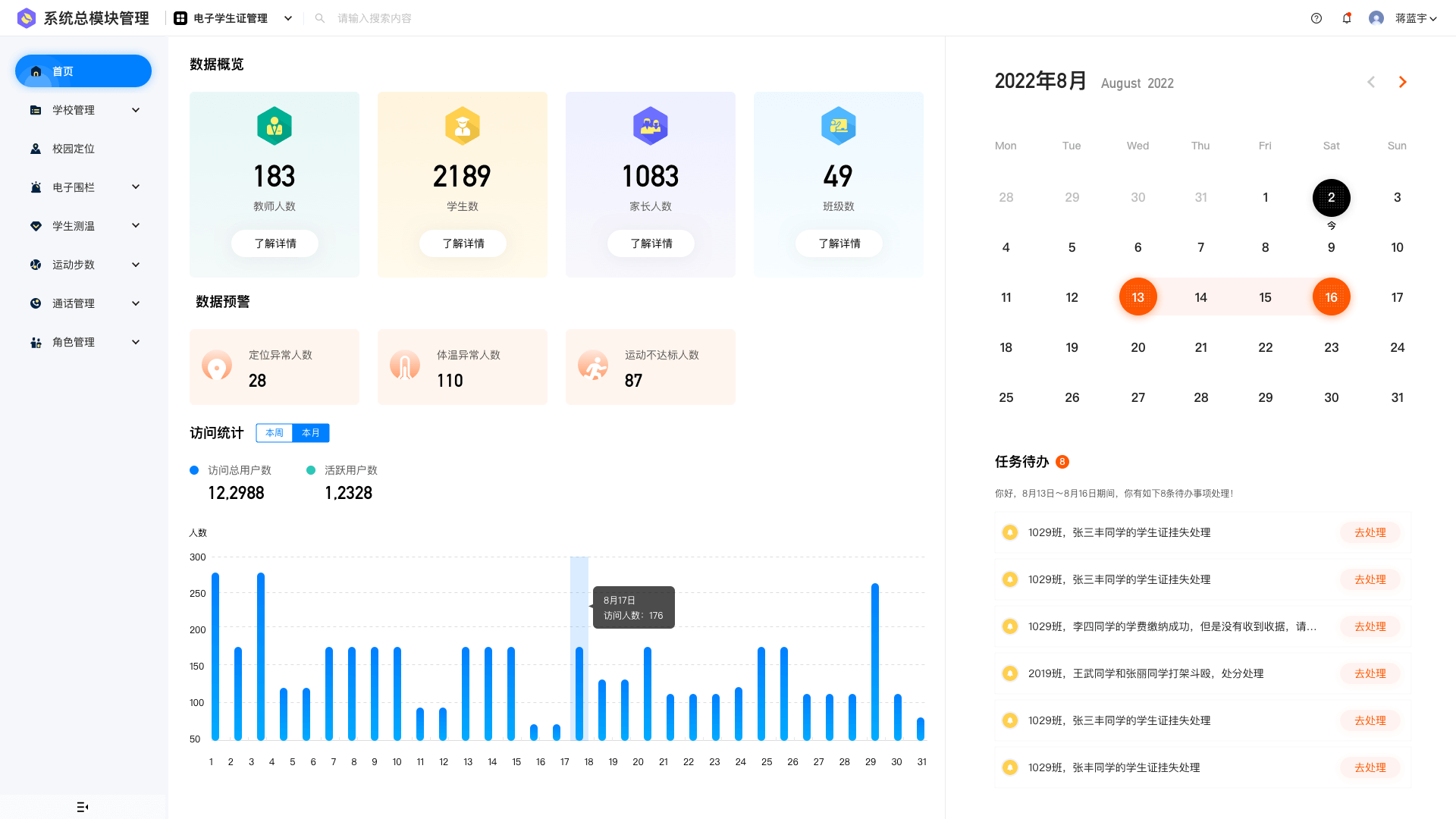The width and height of the screenshot is (1456, 819).
Task: Click 了解详情 under 学生数
Action: click(x=463, y=243)
